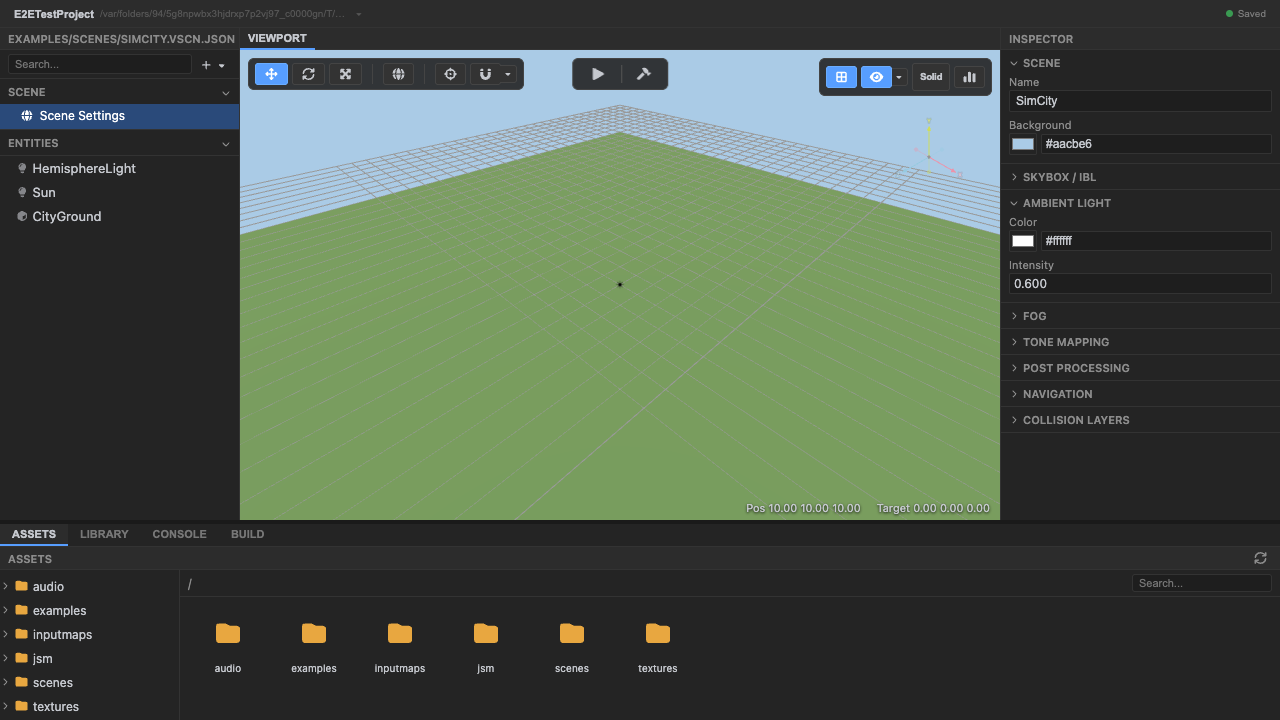This screenshot has height=720, width=1280.
Task: Open the ambient light Color swatch
Action: [1023, 241]
